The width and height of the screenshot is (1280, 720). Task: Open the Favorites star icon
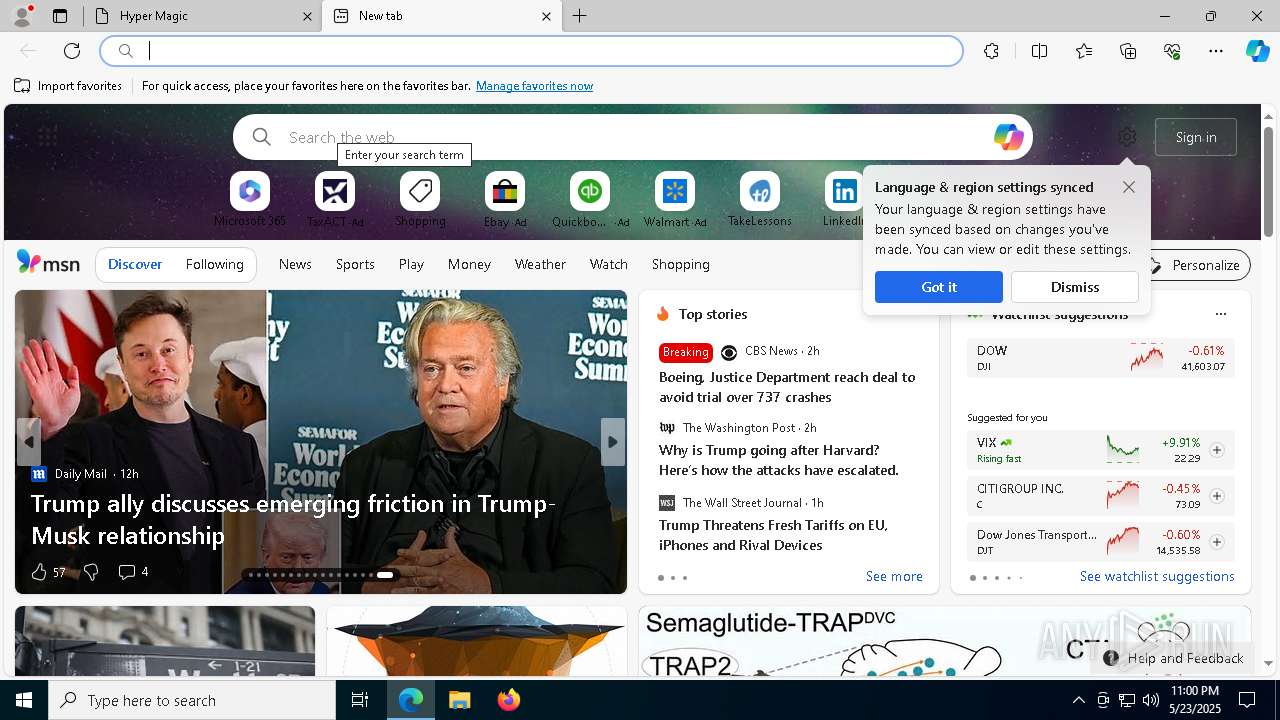click(1084, 51)
